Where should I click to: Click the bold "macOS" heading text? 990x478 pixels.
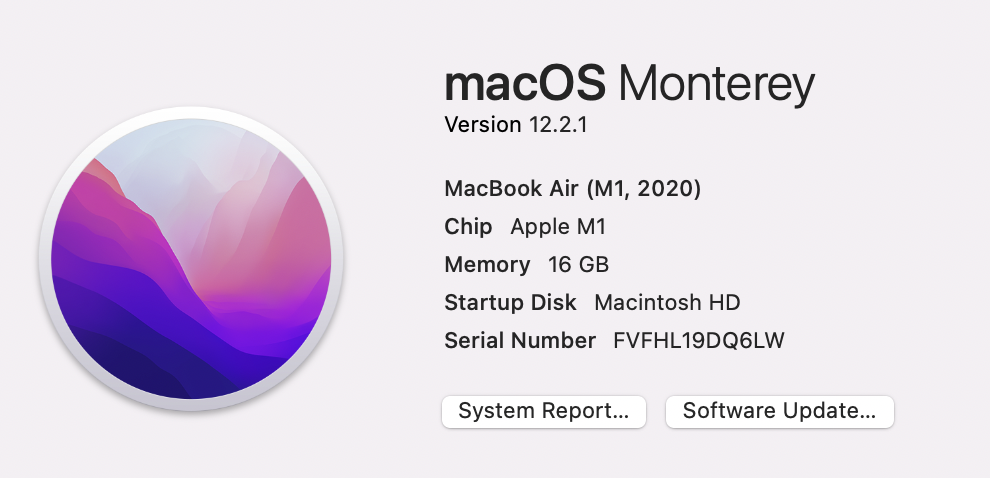point(525,84)
